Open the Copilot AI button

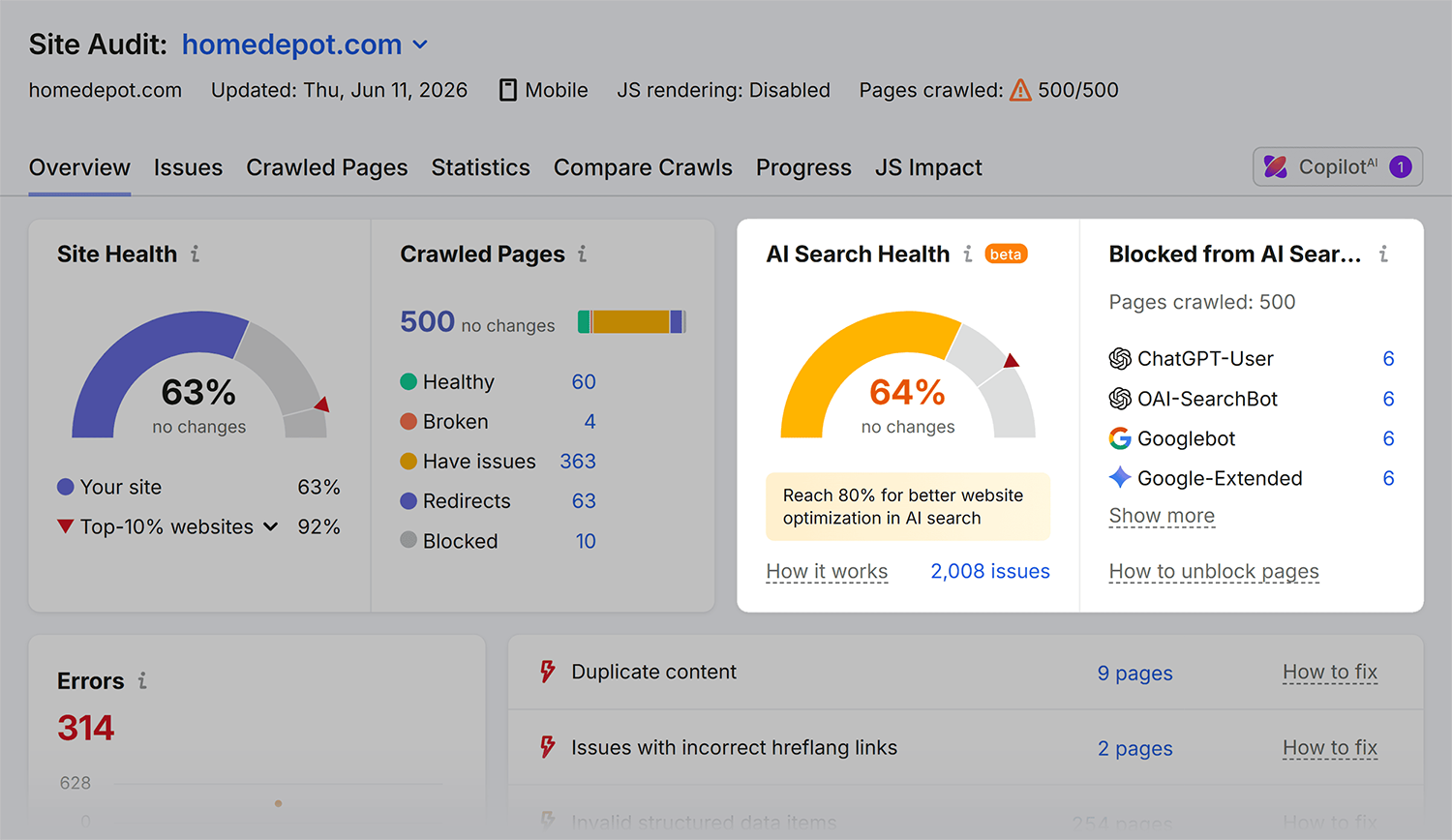coord(1338,166)
